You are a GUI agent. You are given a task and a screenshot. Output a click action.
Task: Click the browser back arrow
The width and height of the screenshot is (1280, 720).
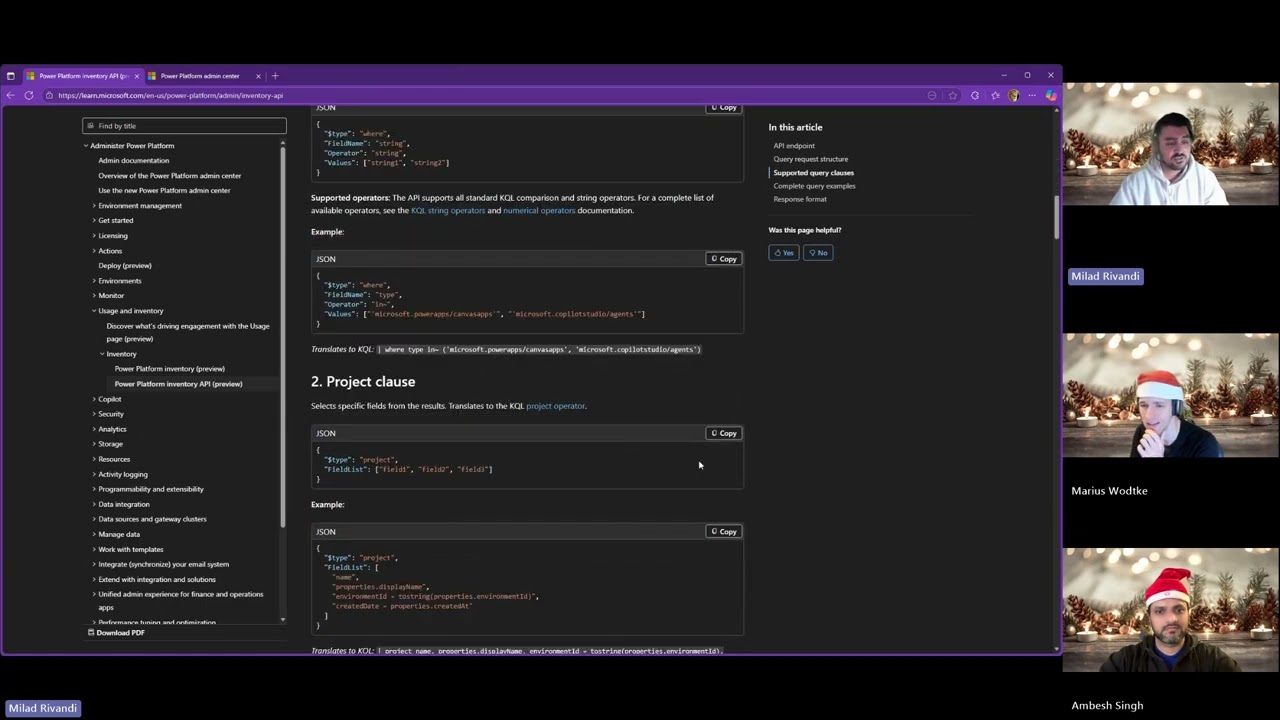tap(10, 95)
